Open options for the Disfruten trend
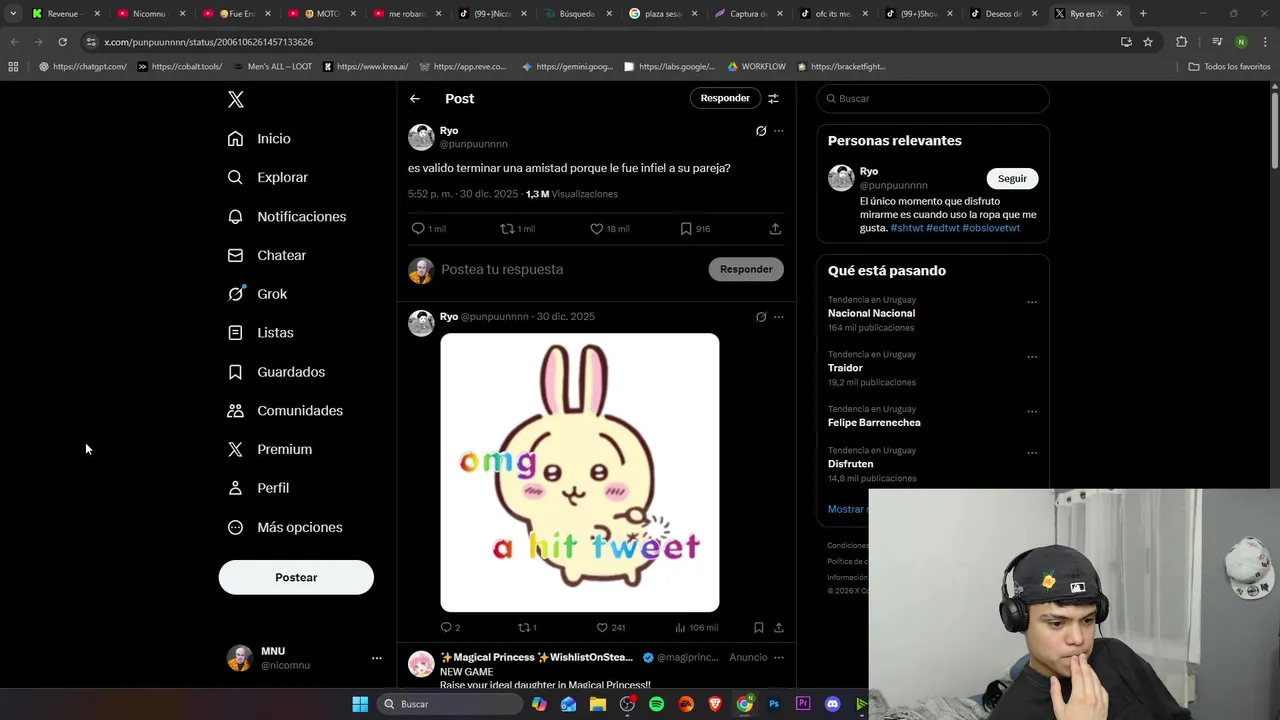The height and width of the screenshot is (720, 1280). [1032, 453]
